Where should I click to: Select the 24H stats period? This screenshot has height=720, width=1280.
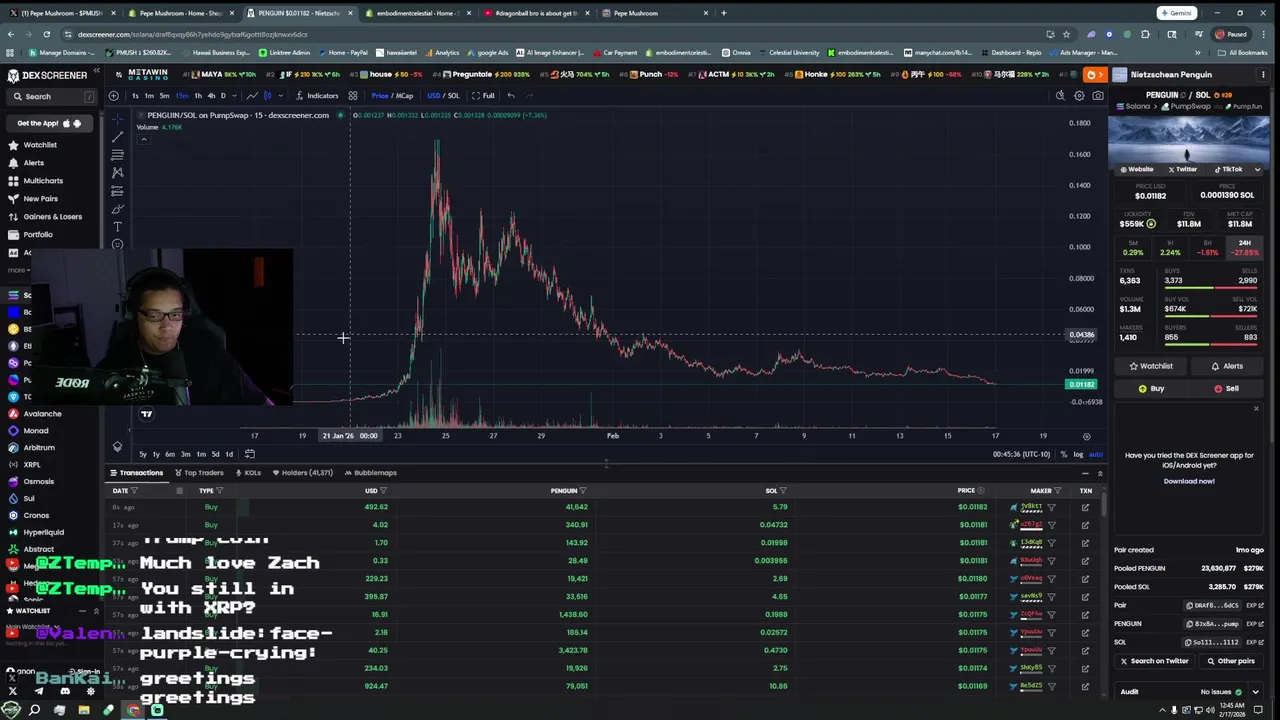pyautogui.click(x=1245, y=248)
